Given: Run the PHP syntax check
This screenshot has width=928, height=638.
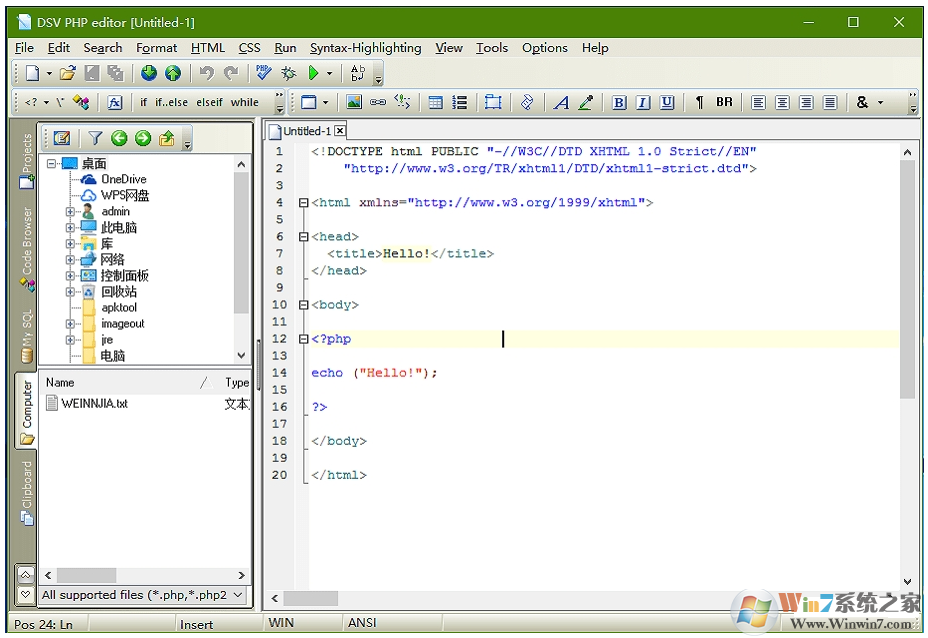Looking at the screenshot, I should coord(263,72).
